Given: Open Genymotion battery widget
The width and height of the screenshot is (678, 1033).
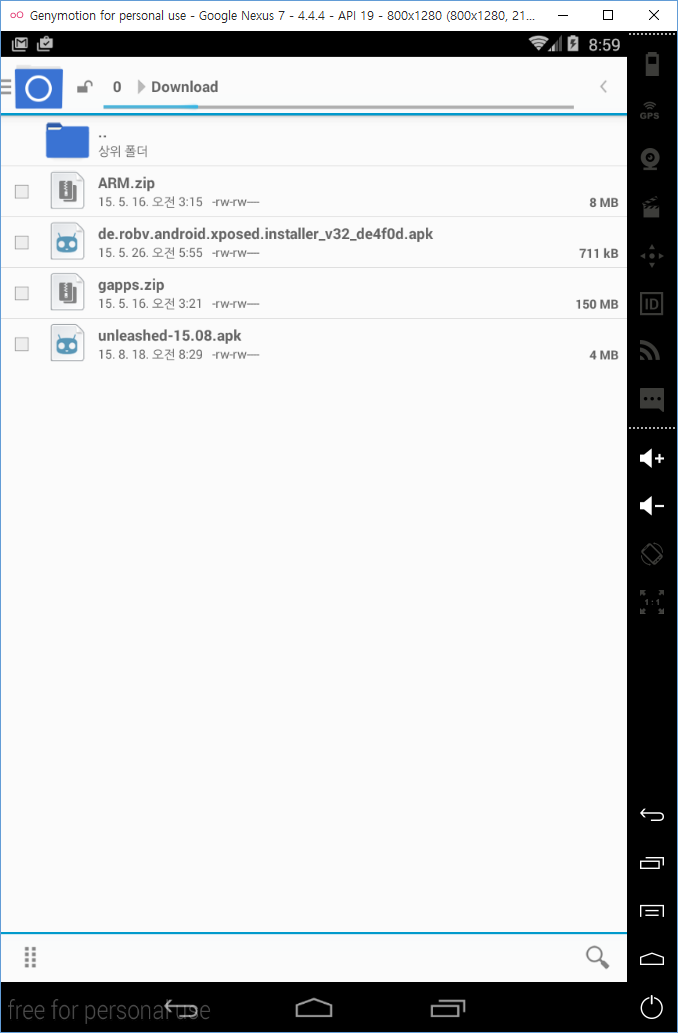Looking at the screenshot, I should 652,65.
